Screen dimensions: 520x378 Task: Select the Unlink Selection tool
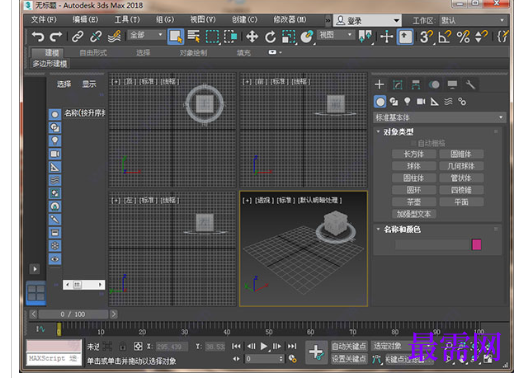96,36
